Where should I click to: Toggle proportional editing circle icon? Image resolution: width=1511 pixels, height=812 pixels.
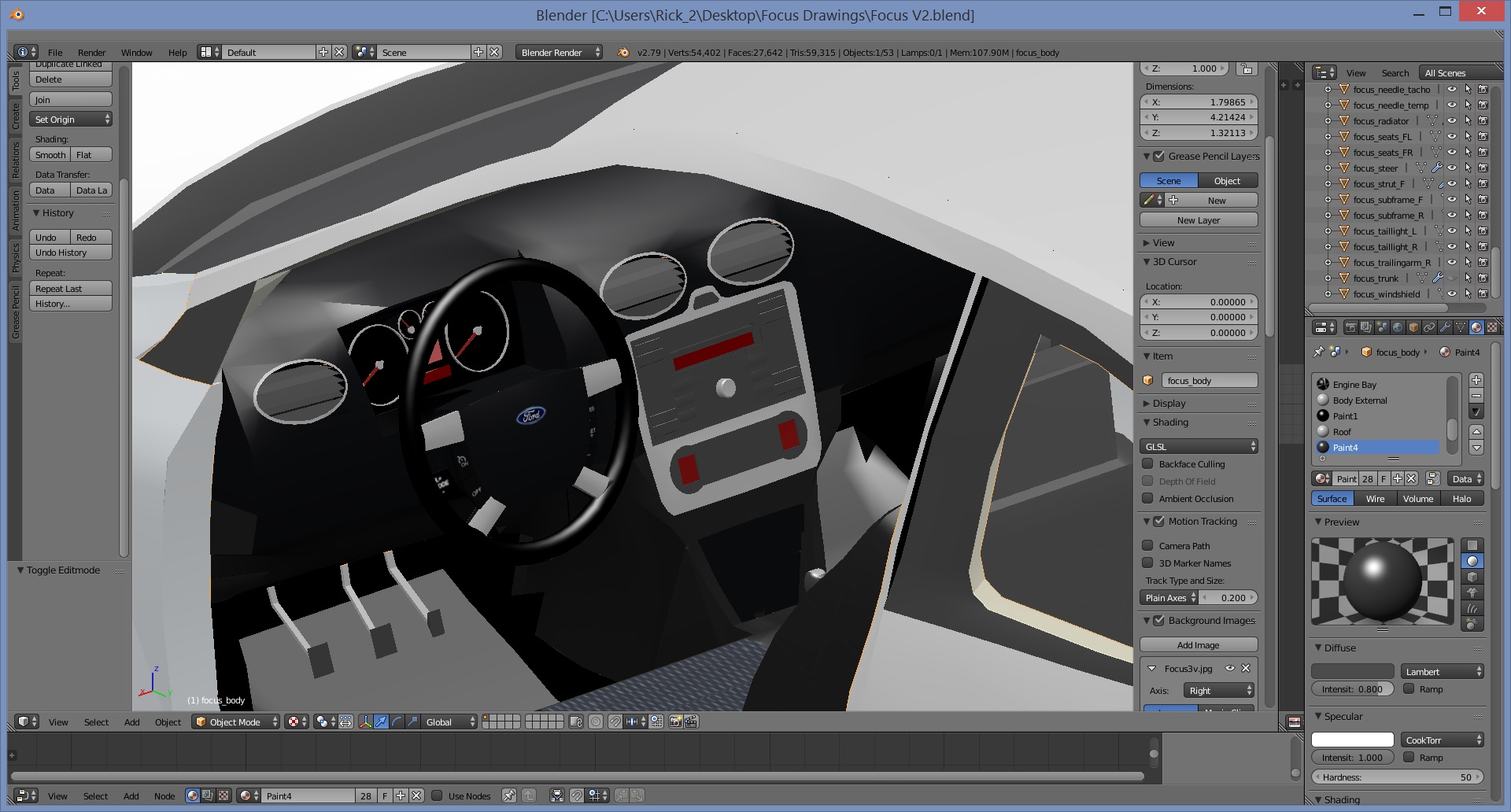point(596,722)
